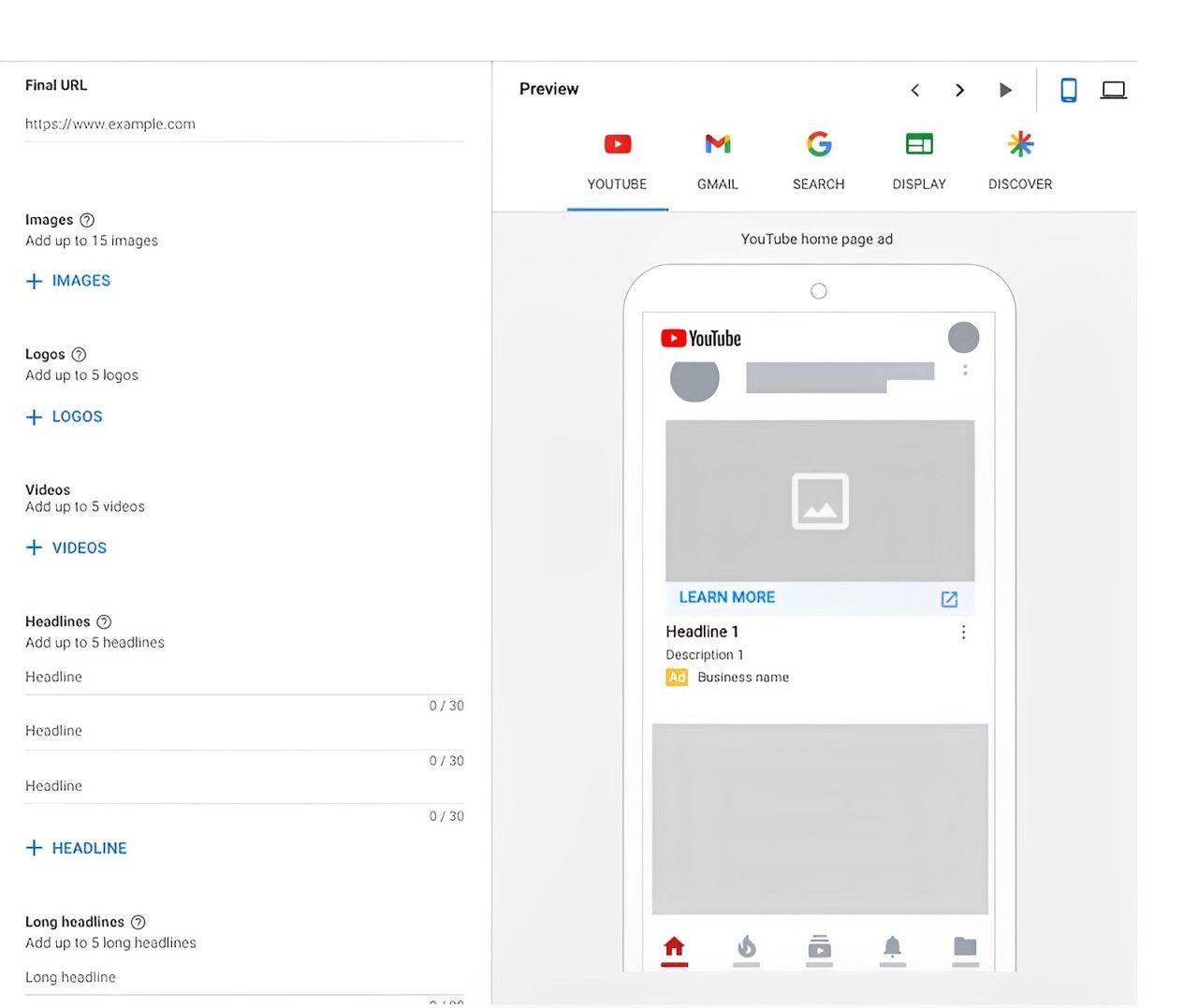Go to the previous ad preview
The height and width of the screenshot is (1008, 1198).
coord(915,90)
